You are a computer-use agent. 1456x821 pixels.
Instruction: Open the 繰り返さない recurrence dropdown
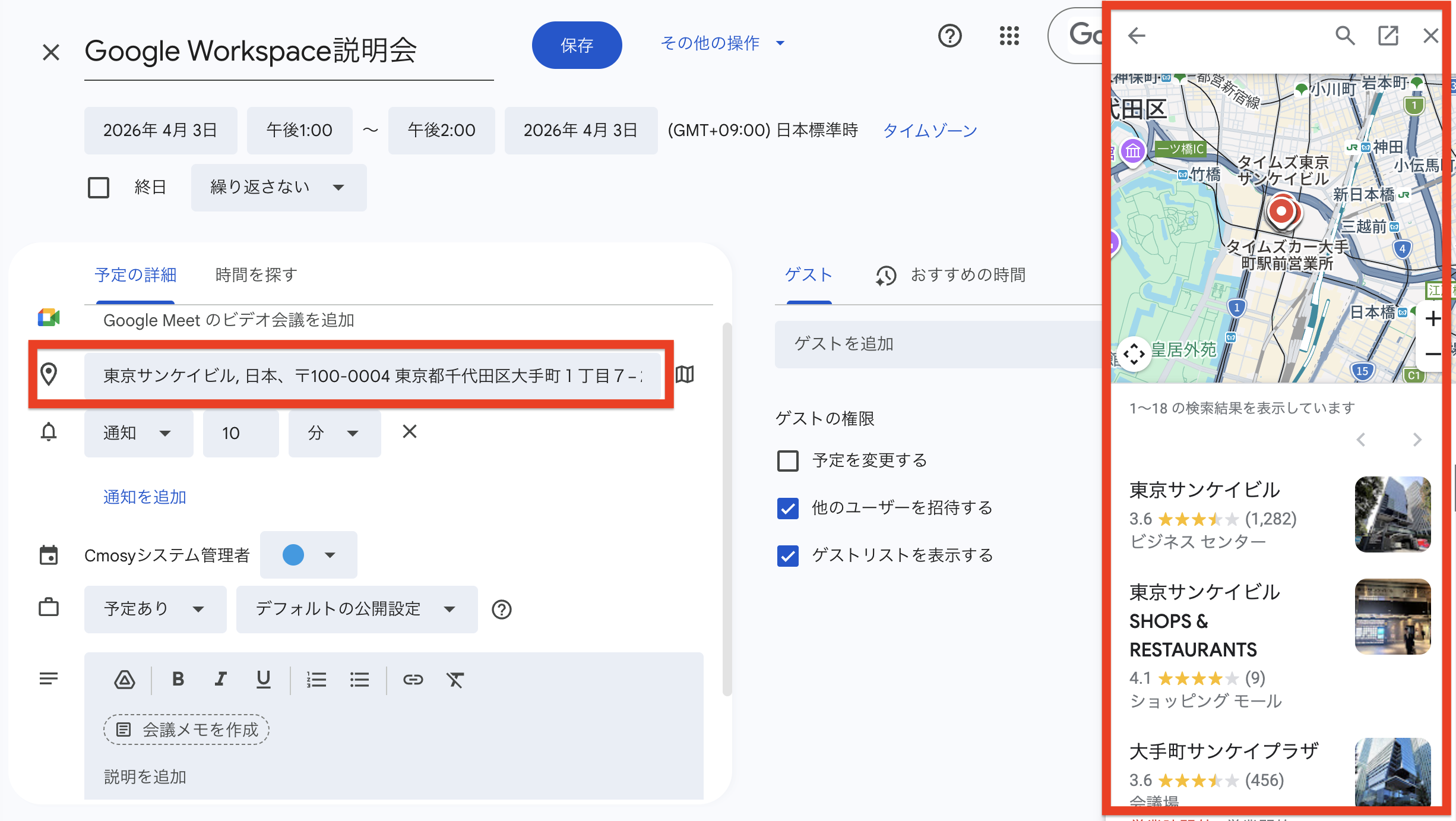click(278, 187)
